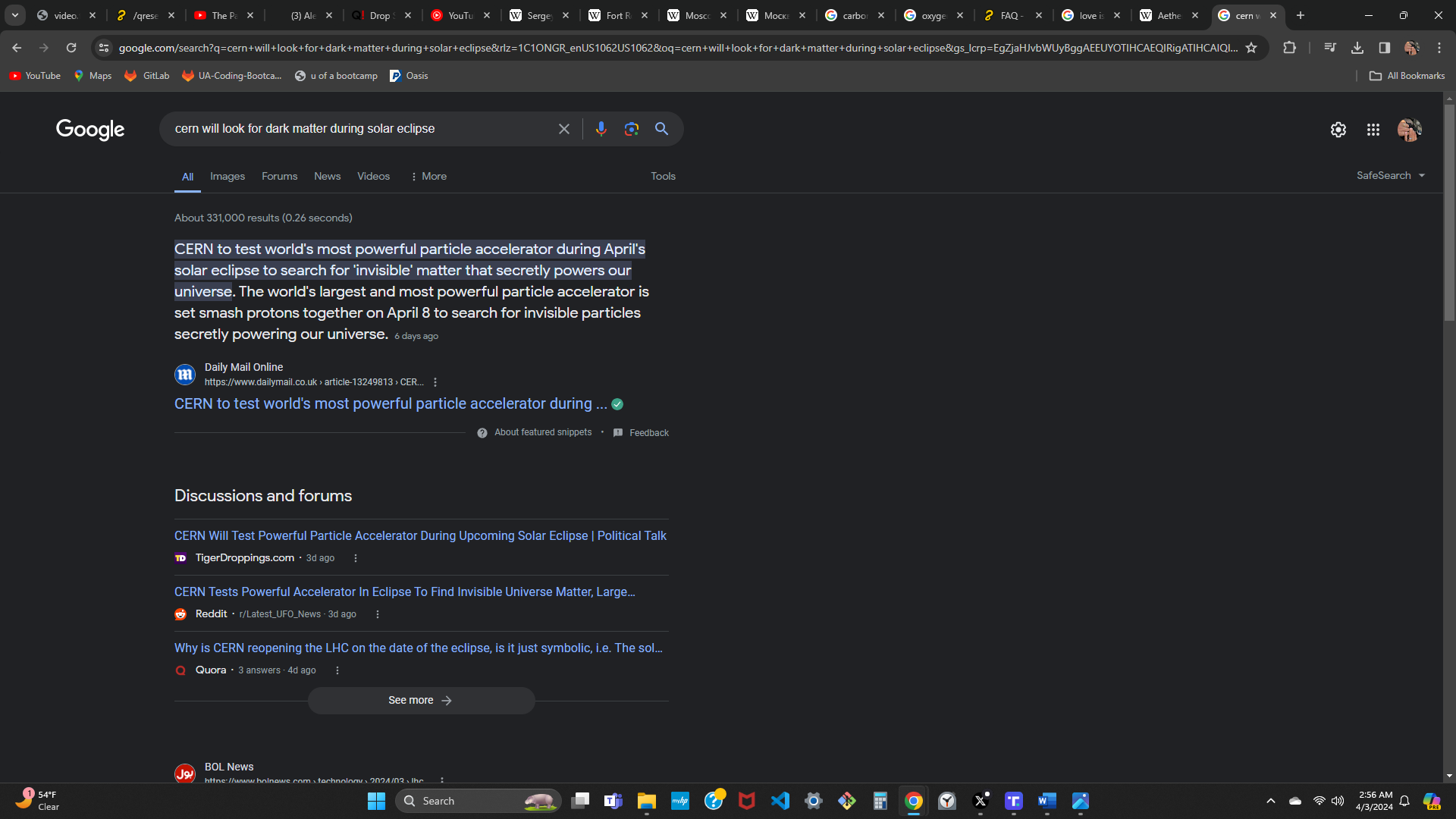The image size is (1456, 819).
Task: Open File Explorer from taskbar
Action: (x=647, y=801)
